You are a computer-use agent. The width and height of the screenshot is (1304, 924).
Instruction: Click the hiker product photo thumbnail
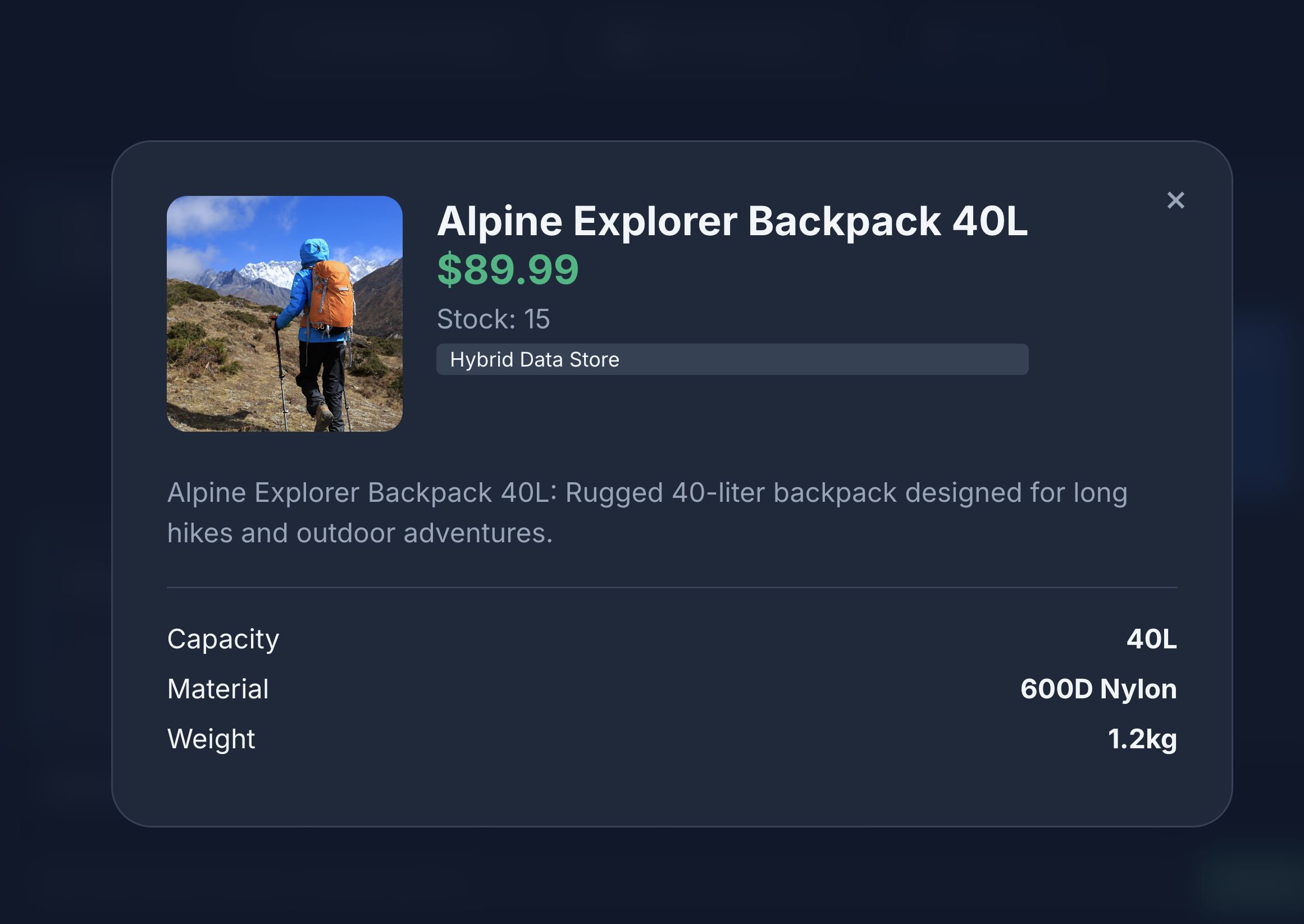pos(284,313)
